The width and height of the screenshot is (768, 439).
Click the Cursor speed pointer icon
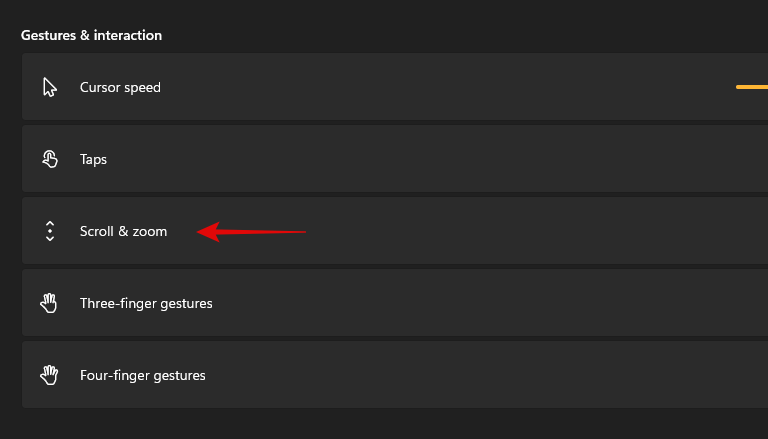tap(50, 87)
